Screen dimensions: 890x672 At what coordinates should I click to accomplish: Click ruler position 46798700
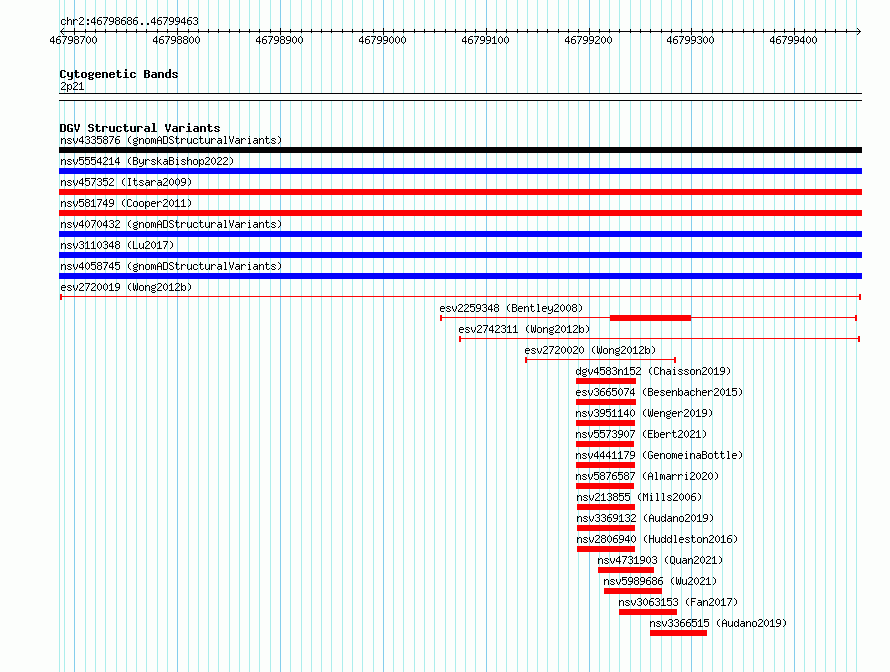tap(74, 40)
